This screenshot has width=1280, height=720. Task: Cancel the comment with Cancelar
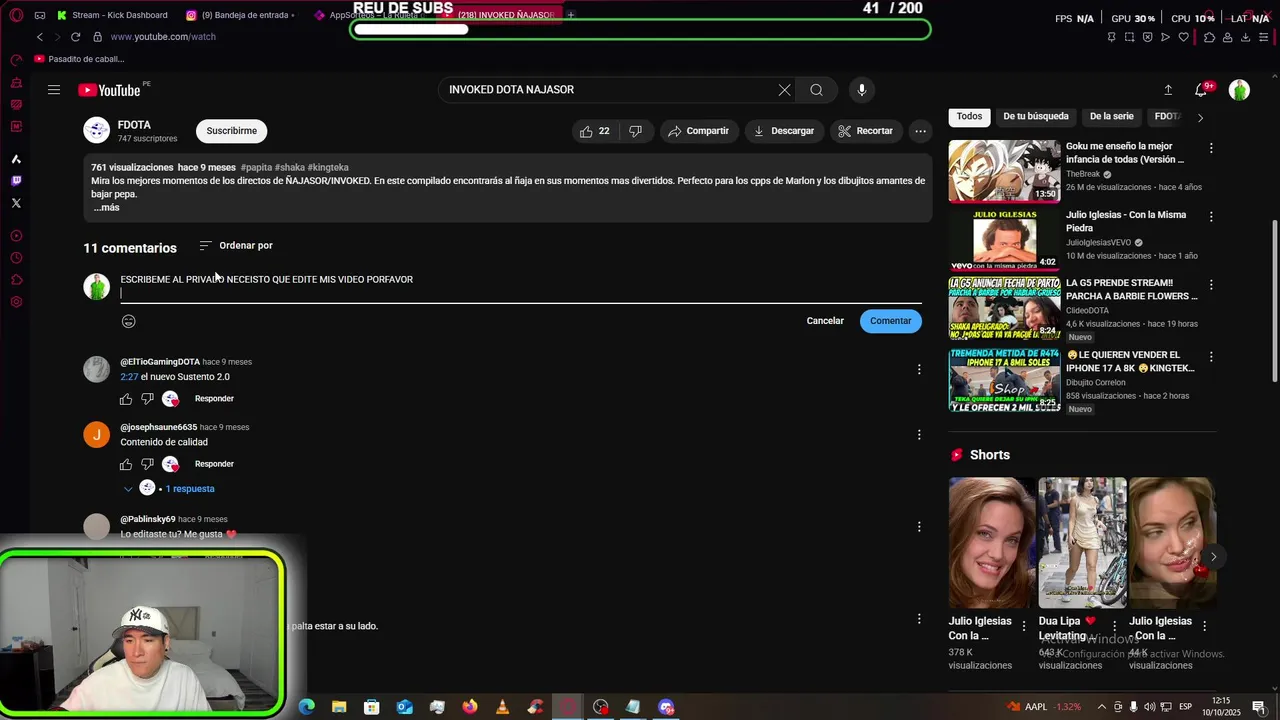click(x=825, y=321)
